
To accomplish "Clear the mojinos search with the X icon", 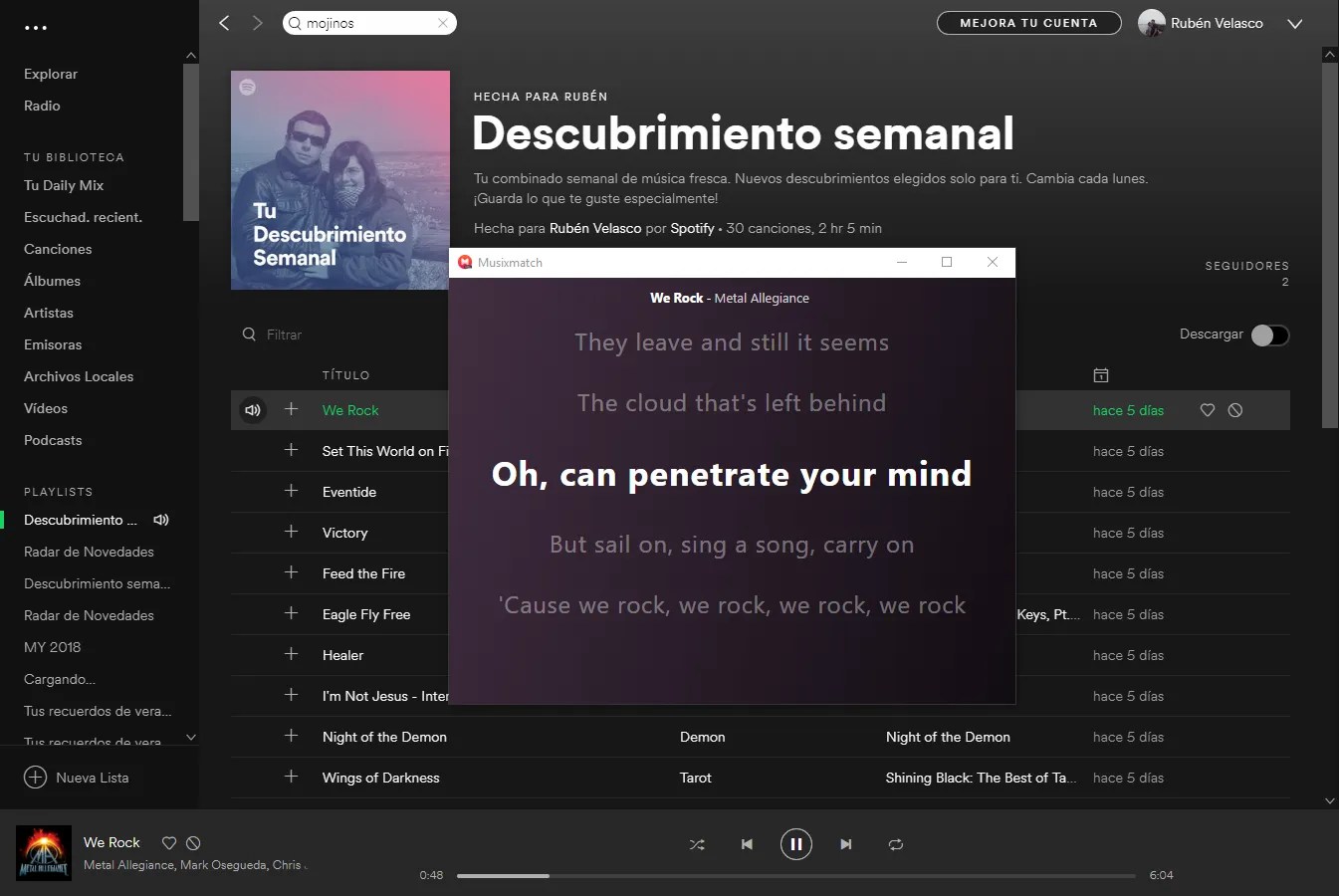I will tap(443, 22).
